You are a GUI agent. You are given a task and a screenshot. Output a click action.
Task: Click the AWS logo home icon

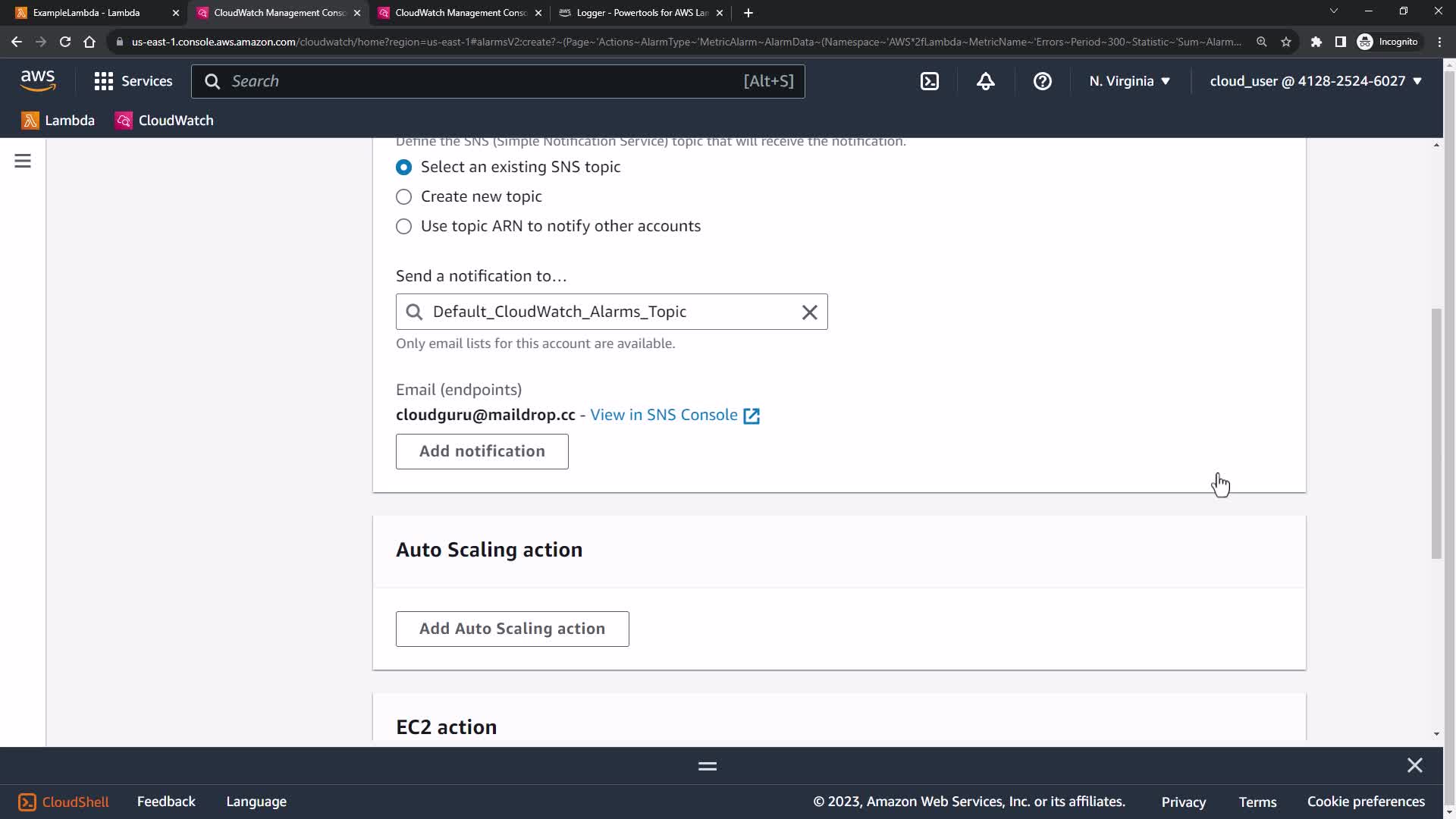click(x=38, y=80)
